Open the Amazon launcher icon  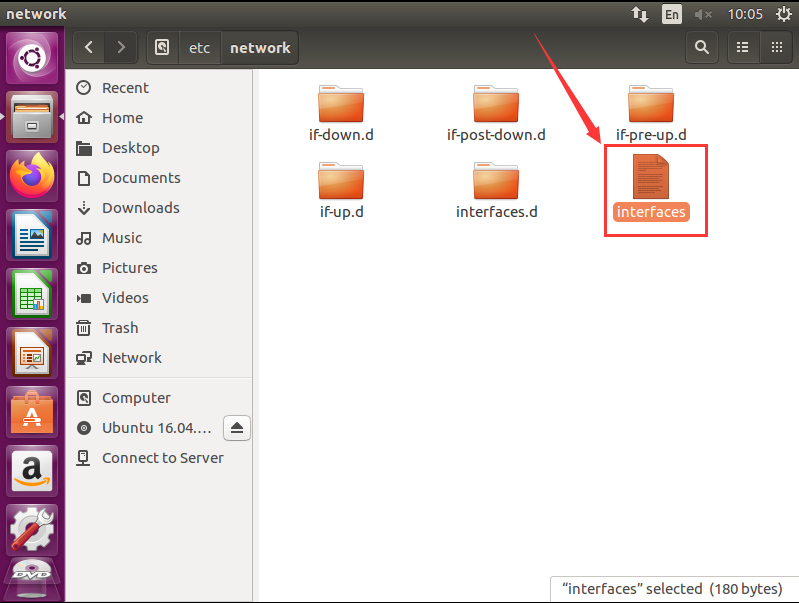point(32,471)
